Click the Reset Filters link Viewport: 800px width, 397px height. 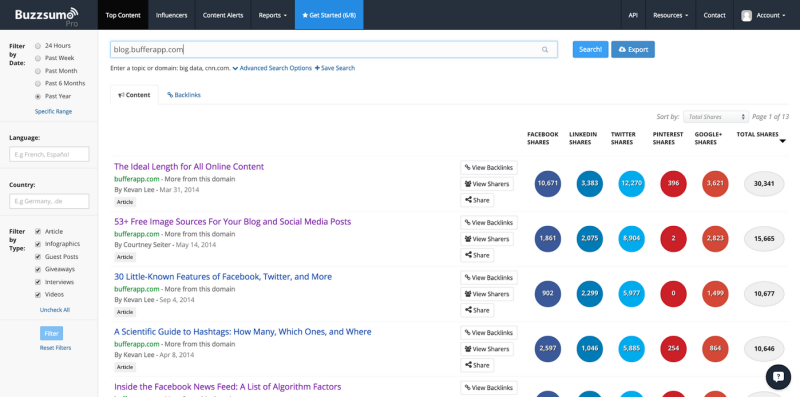[x=56, y=348]
